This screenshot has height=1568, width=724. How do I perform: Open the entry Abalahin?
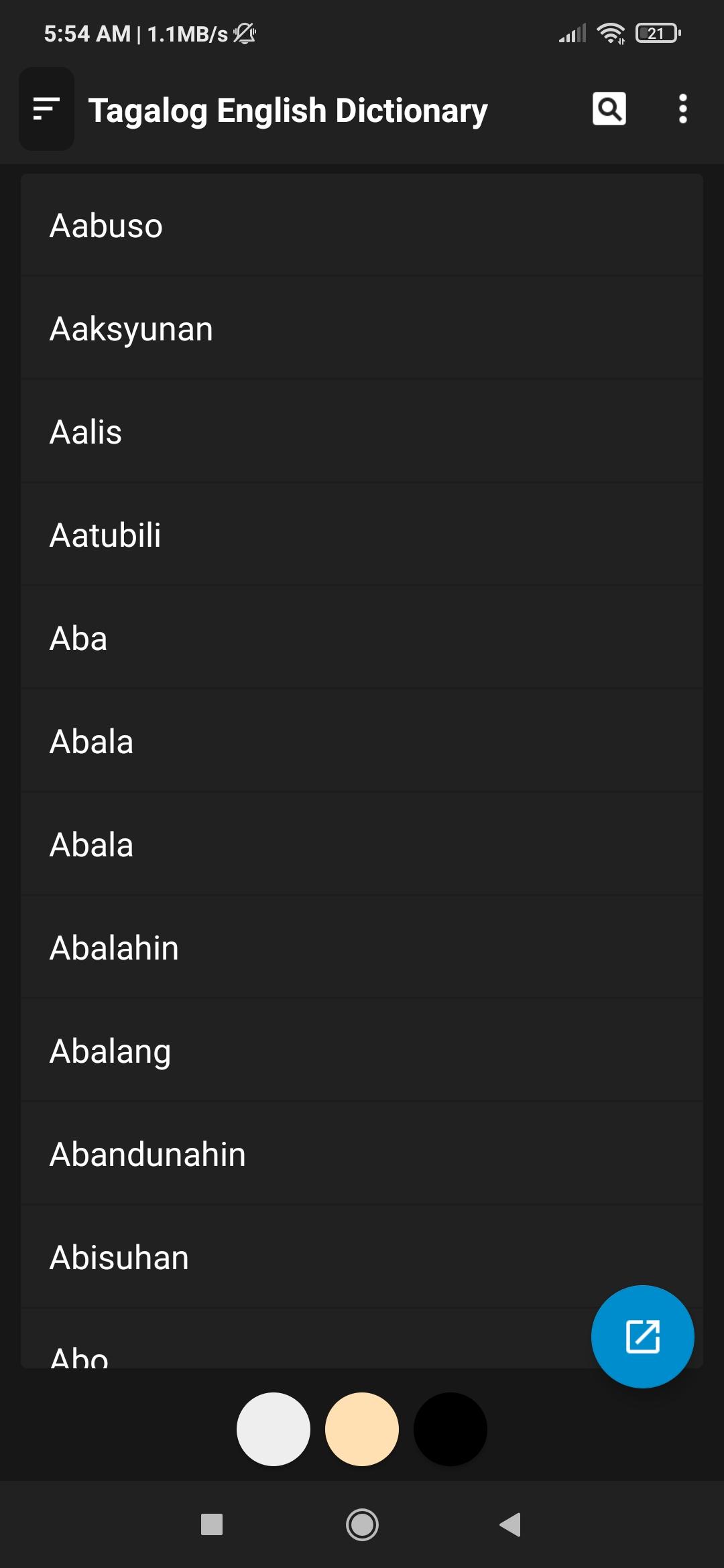(x=362, y=948)
